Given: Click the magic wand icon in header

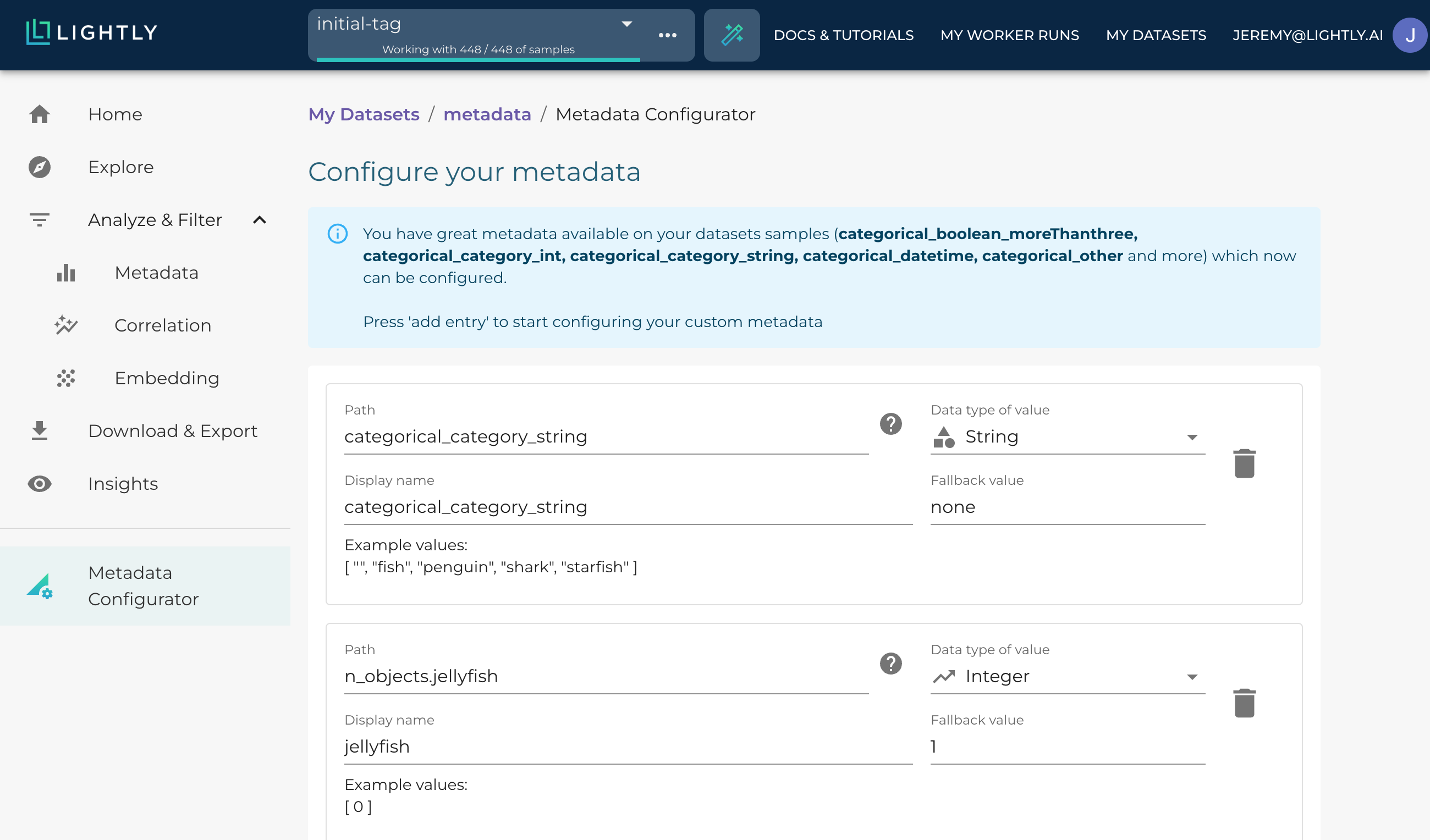Looking at the screenshot, I should 732,35.
